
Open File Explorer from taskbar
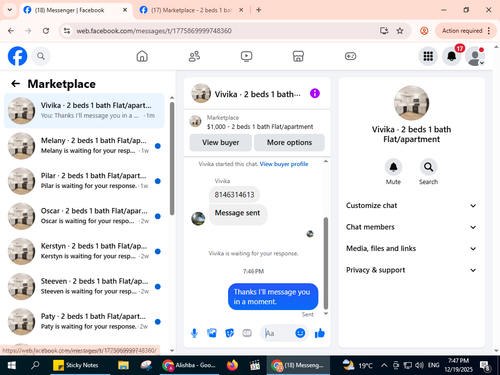click(123, 365)
